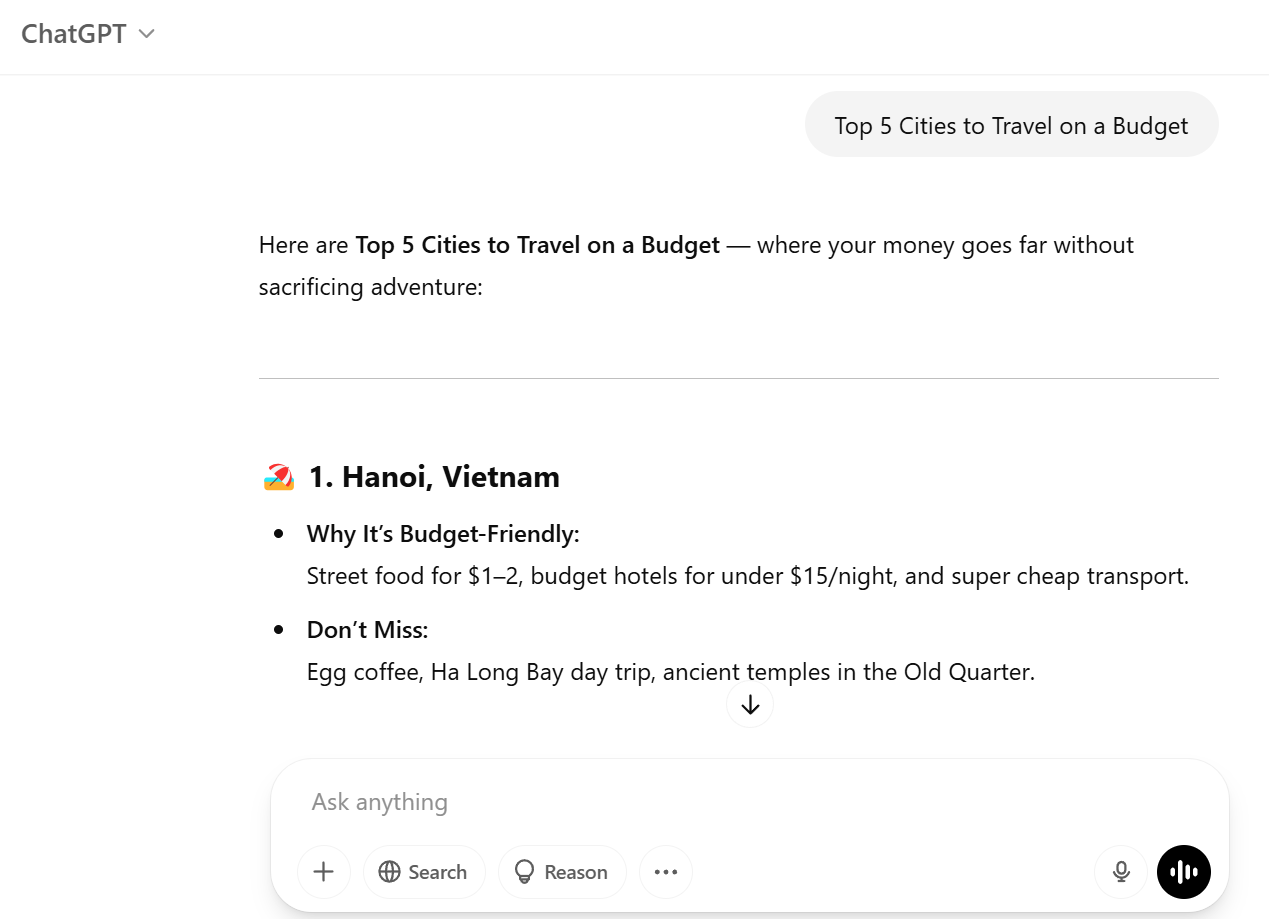Enable the Reason mode label
Image resolution: width=1269 pixels, height=919 pixels.
point(575,872)
